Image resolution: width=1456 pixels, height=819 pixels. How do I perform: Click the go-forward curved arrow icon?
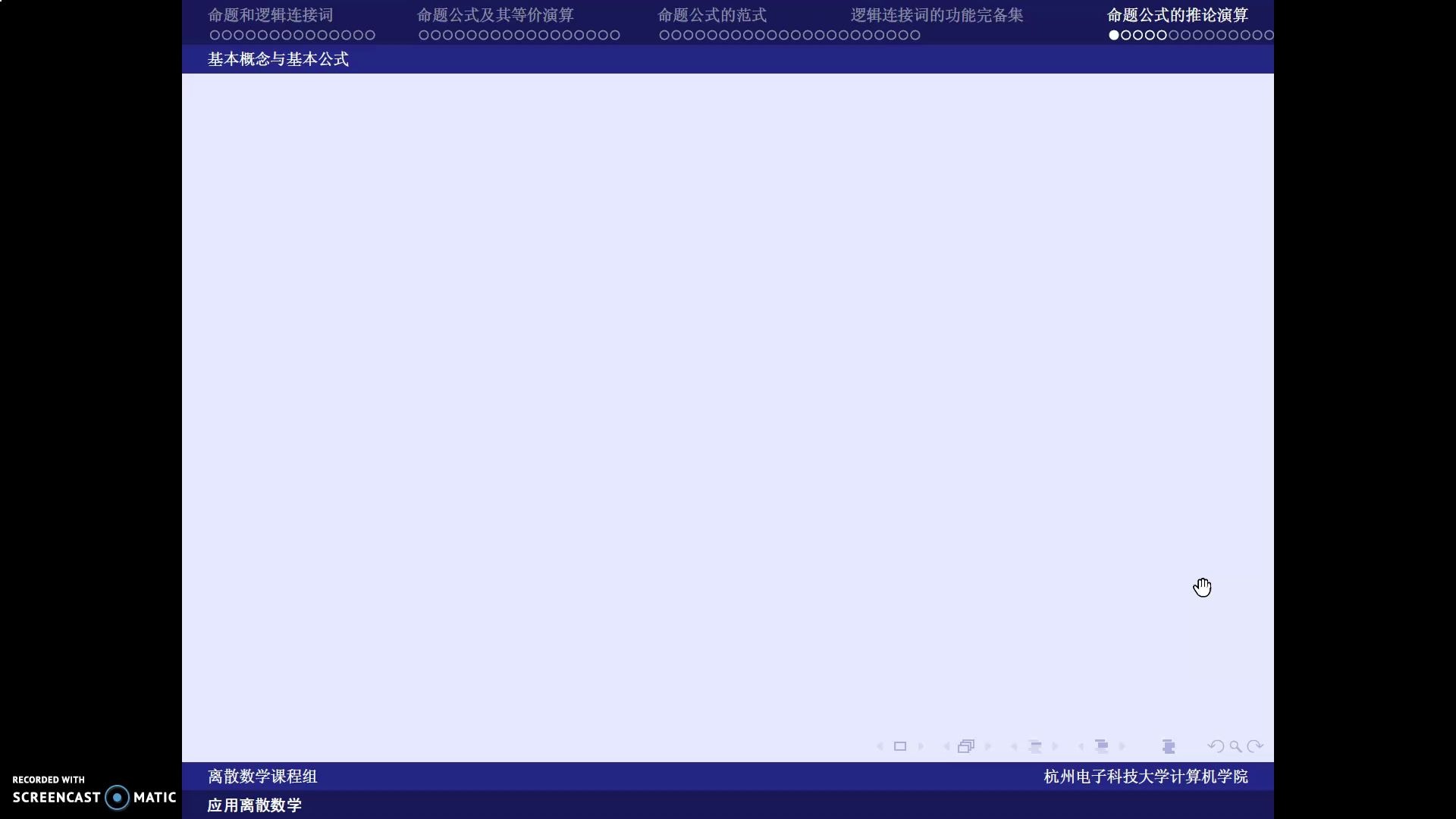[1255, 746]
